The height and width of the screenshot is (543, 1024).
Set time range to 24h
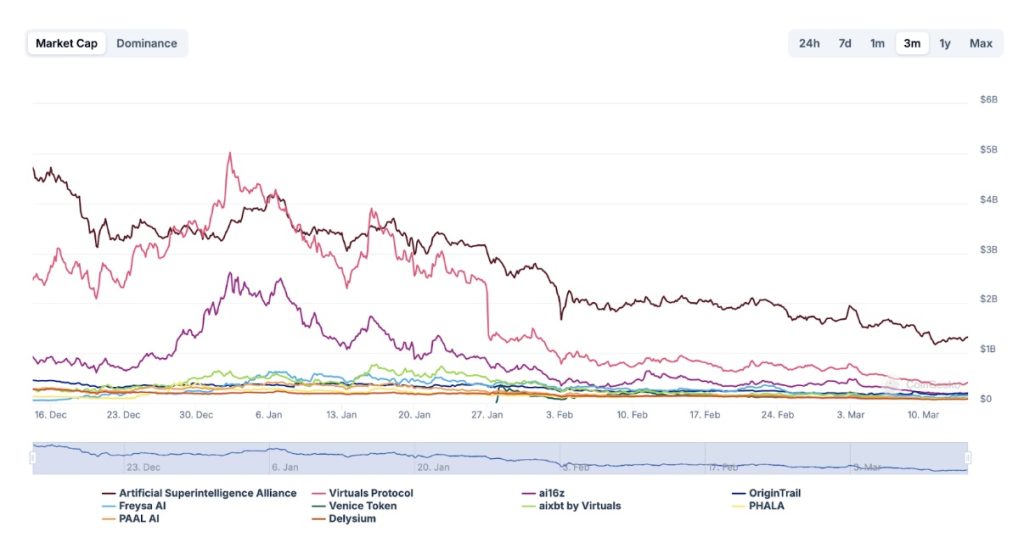(809, 43)
